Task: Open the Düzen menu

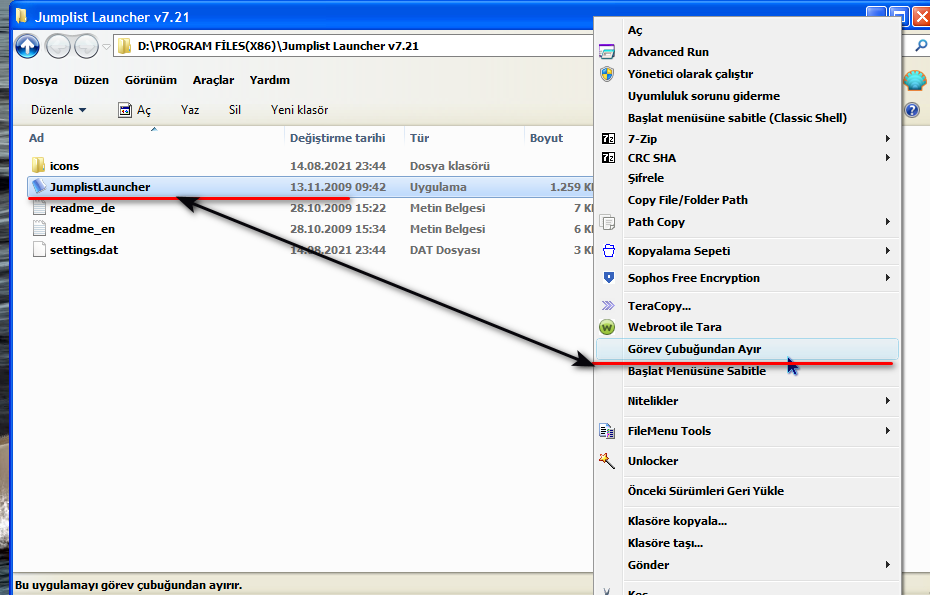Action: (x=91, y=80)
